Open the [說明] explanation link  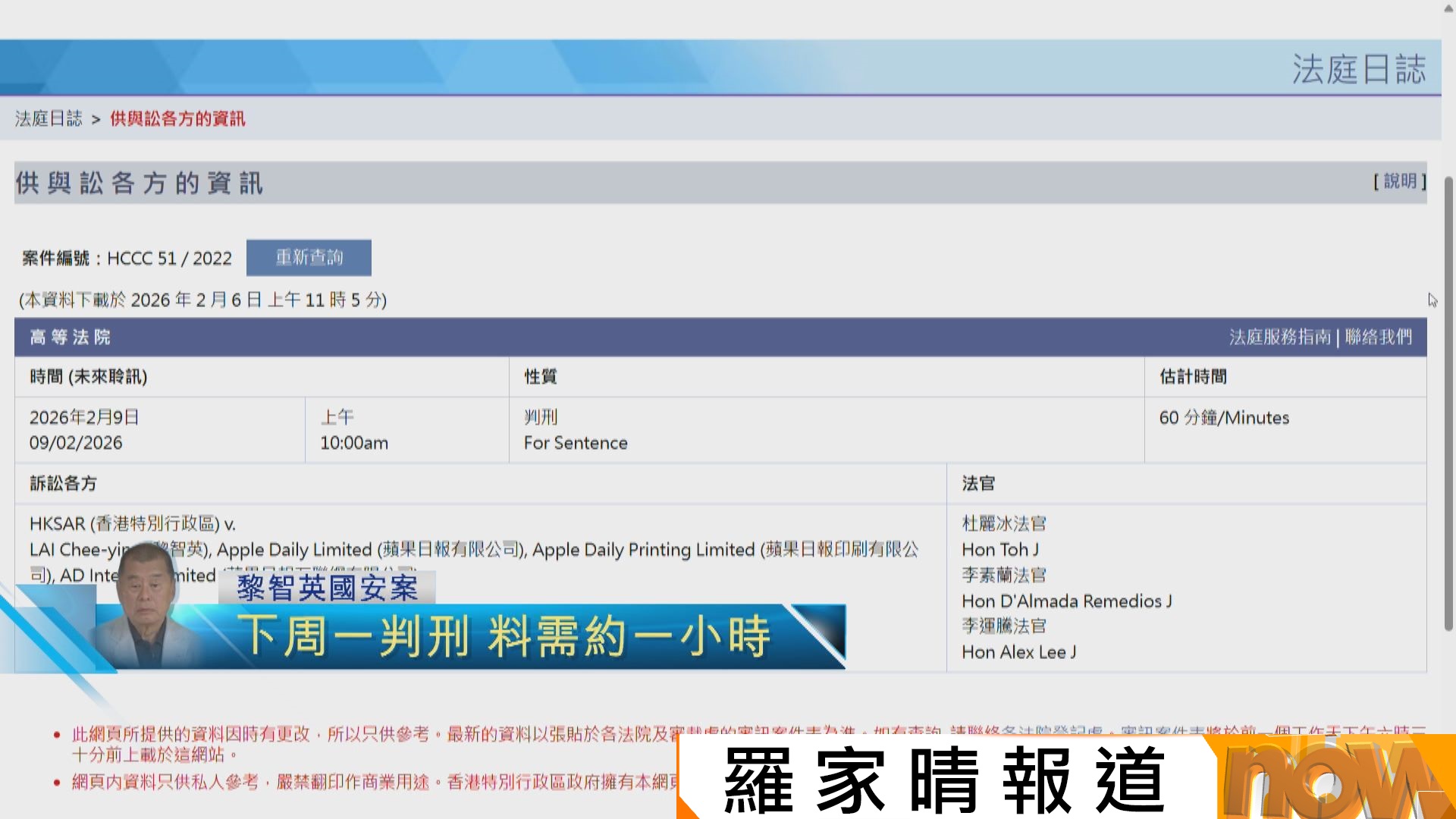(x=1399, y=182)
